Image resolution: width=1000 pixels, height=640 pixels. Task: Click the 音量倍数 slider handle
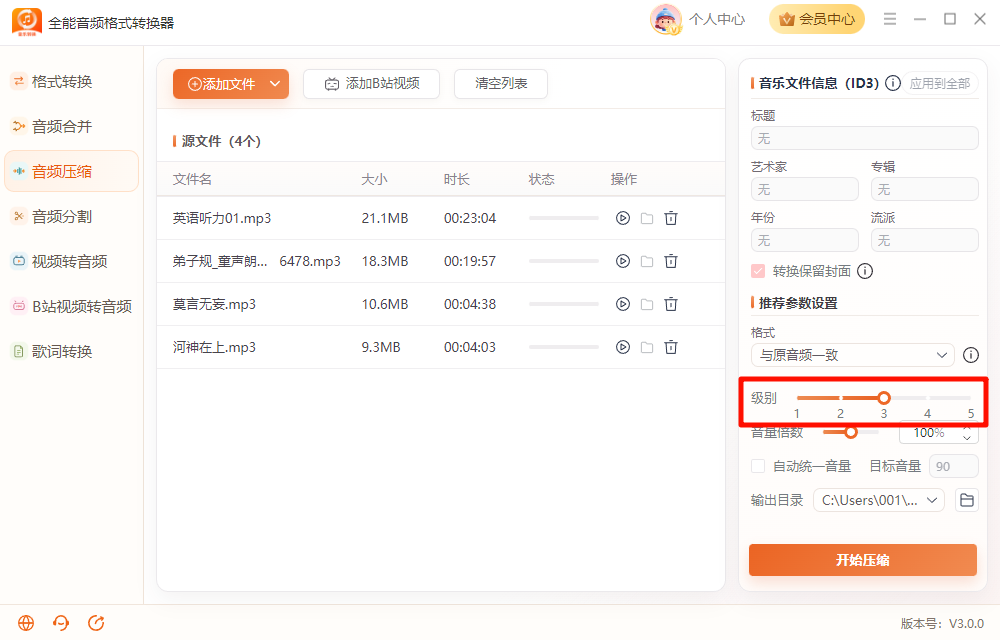click(x=851, y=433)
